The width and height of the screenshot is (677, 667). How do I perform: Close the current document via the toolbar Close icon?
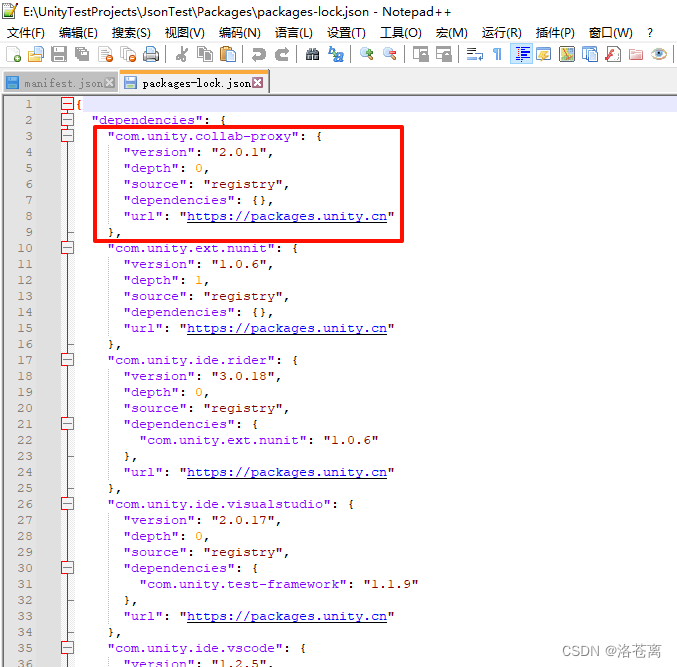tap(105, 54)
